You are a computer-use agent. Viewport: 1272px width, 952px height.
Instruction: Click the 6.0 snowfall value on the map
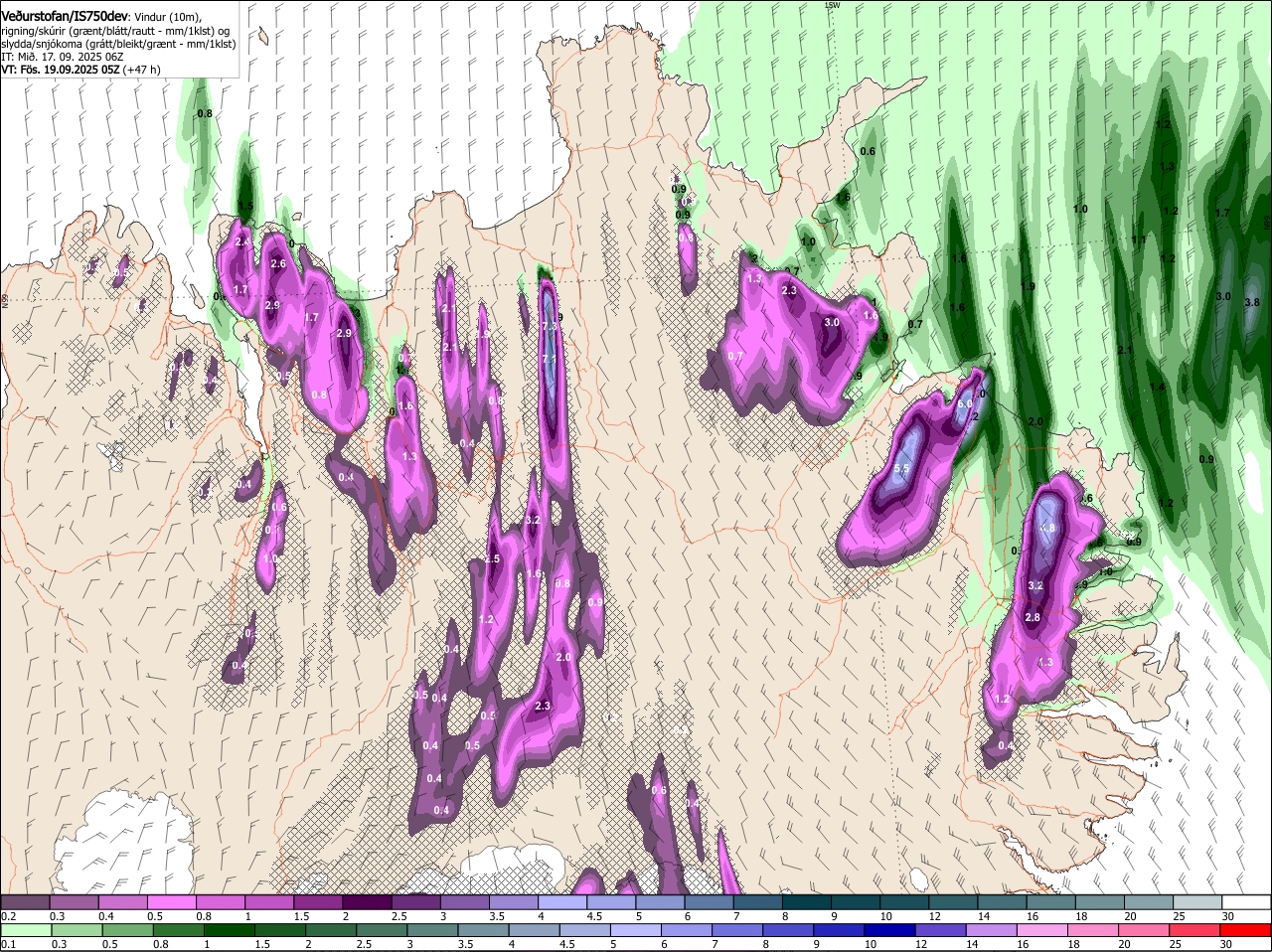click(964, 403)
